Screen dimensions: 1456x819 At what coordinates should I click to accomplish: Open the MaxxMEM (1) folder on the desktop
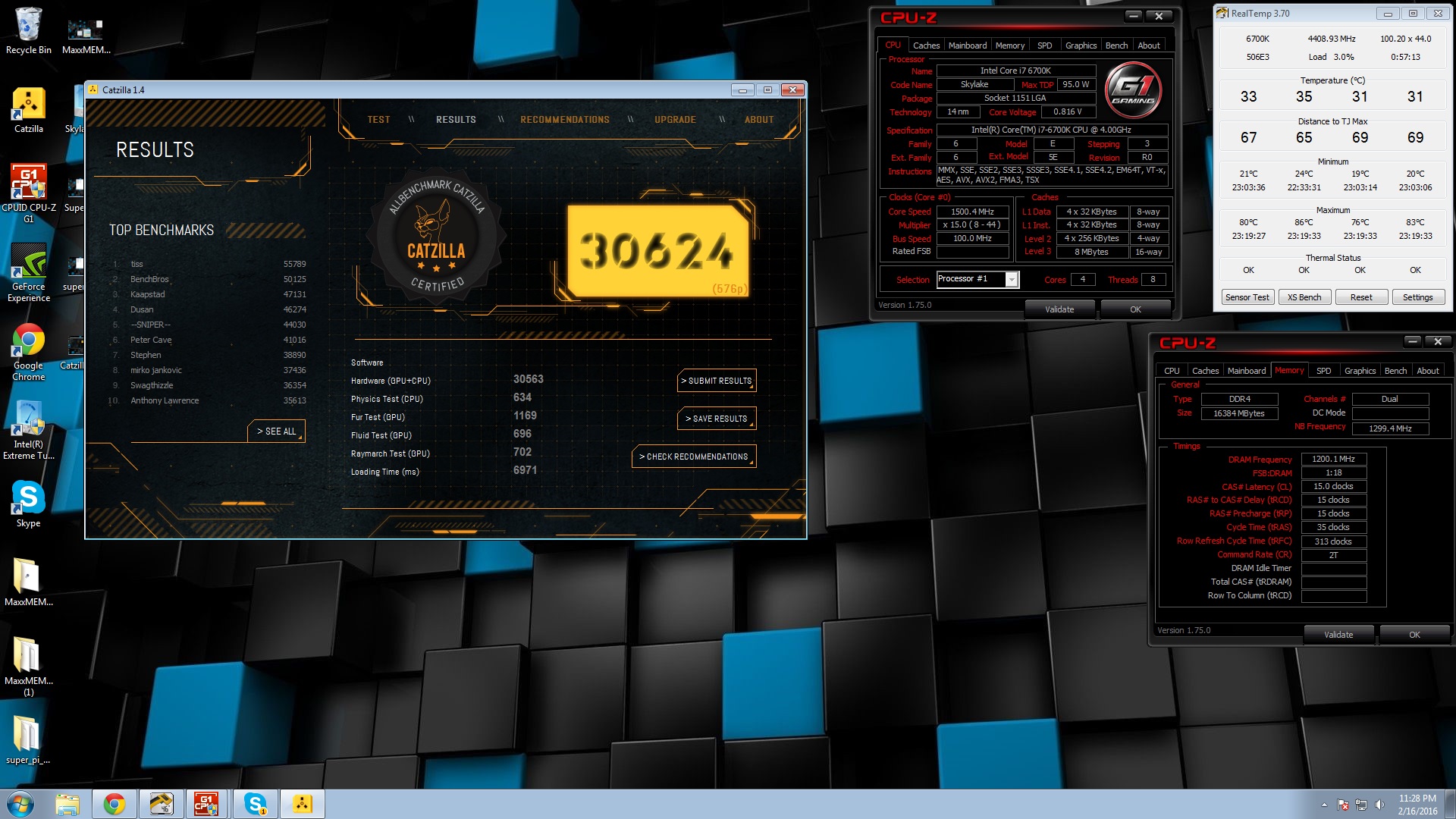pos(28,666)
